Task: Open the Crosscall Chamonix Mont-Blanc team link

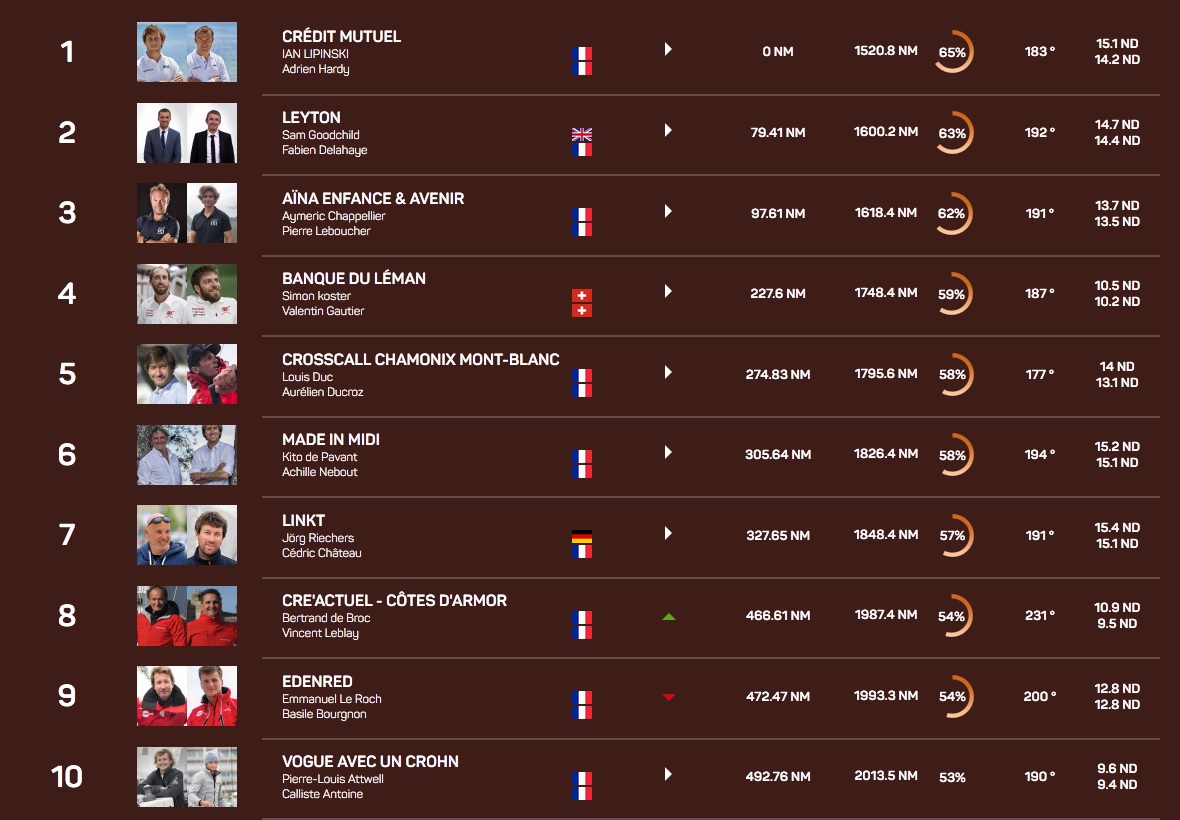Action: point(420,359)
